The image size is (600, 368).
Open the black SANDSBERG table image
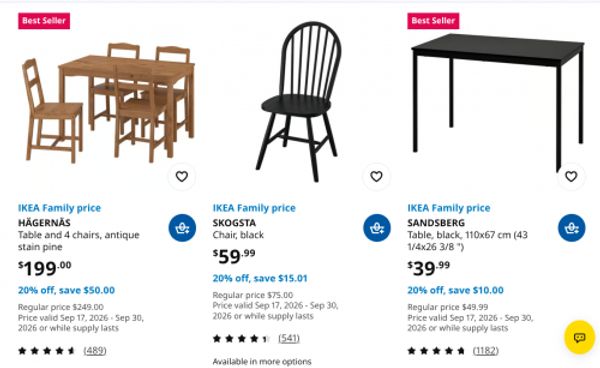point(497,101)
